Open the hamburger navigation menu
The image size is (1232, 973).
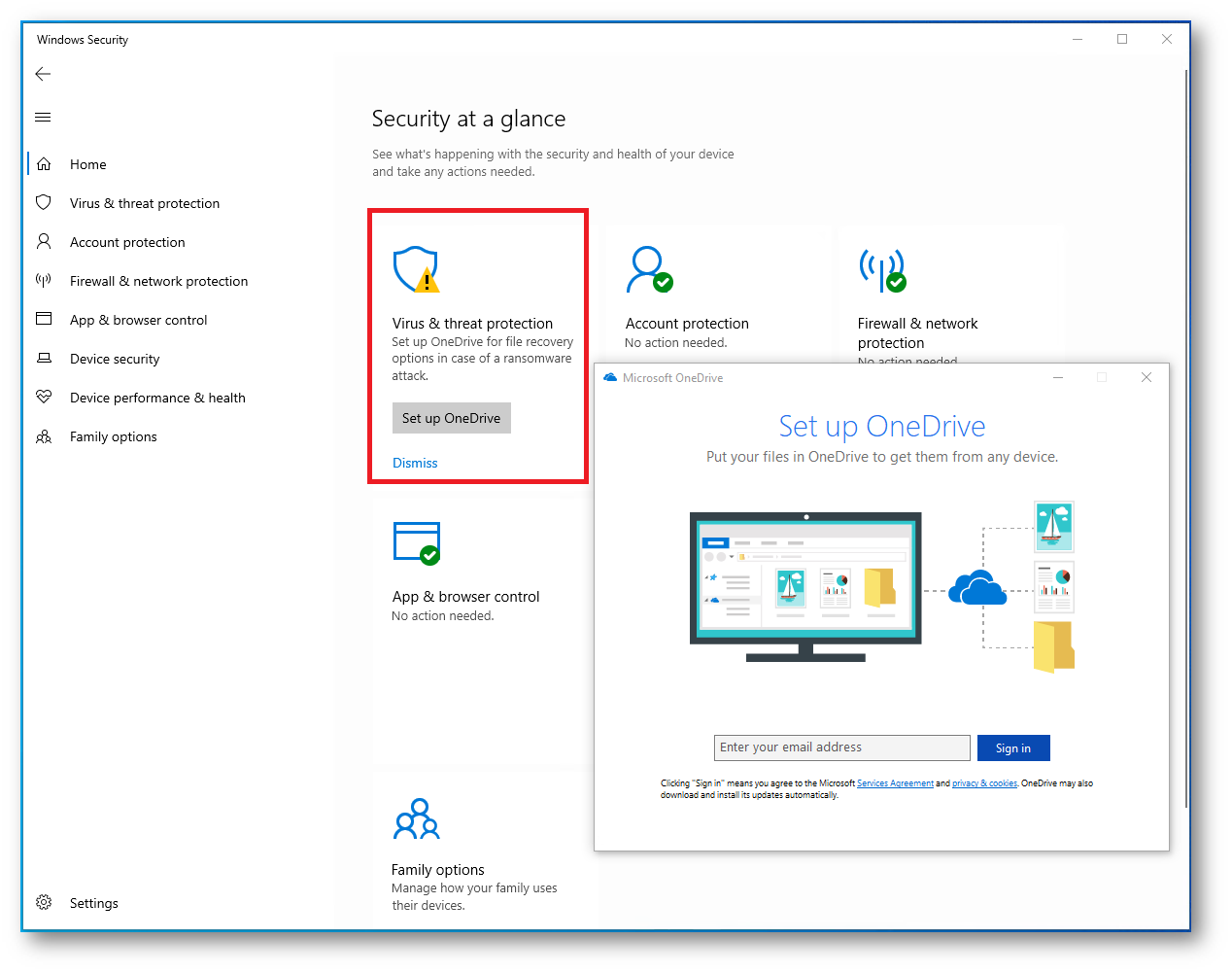pos(43,118)
